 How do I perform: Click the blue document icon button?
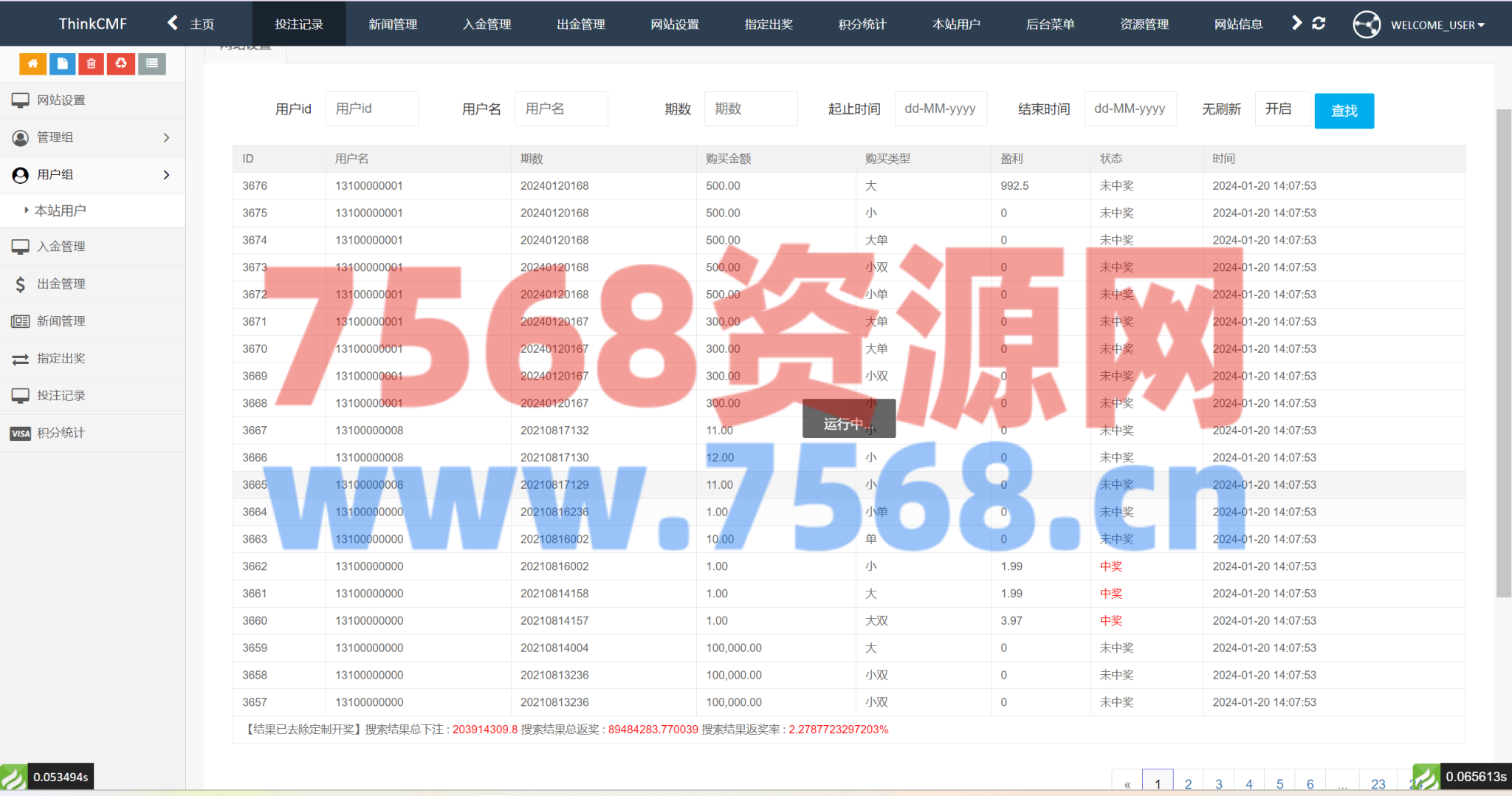63,64
